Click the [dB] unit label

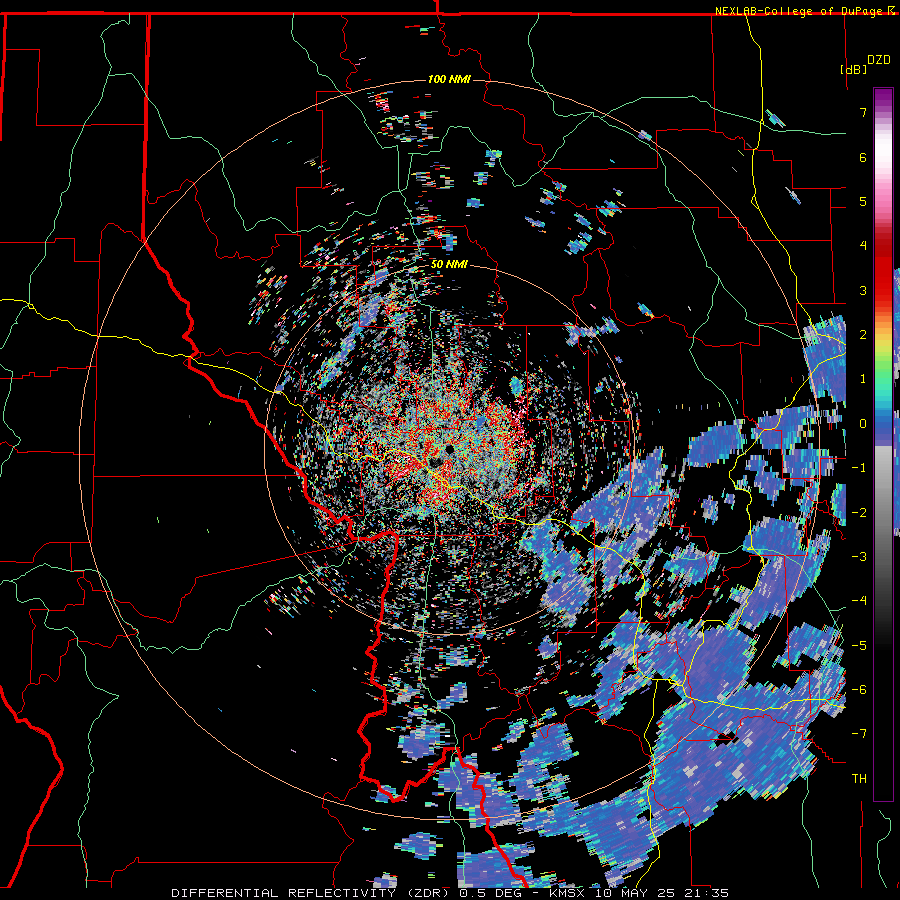(x=854, y=69)
